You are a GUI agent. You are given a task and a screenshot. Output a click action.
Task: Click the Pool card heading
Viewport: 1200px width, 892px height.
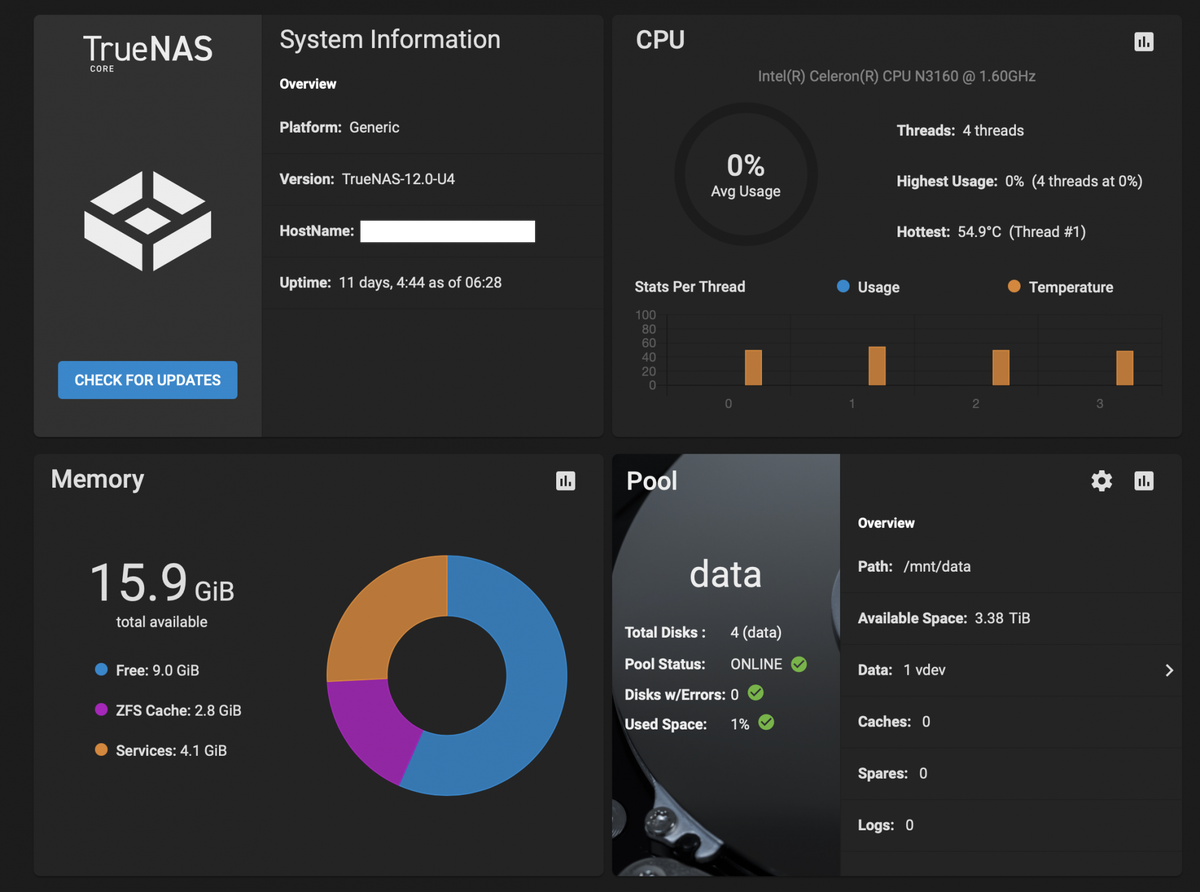[x=652, y=481]
